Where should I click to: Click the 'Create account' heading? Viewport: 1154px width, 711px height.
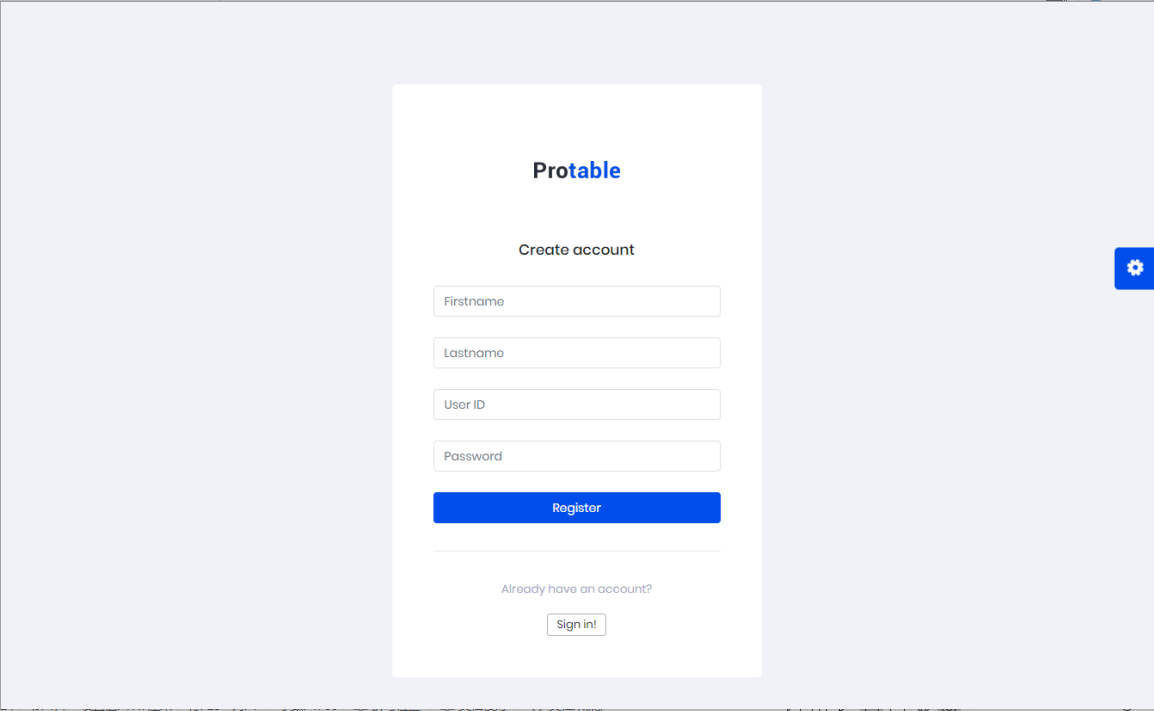click(576, 250)
